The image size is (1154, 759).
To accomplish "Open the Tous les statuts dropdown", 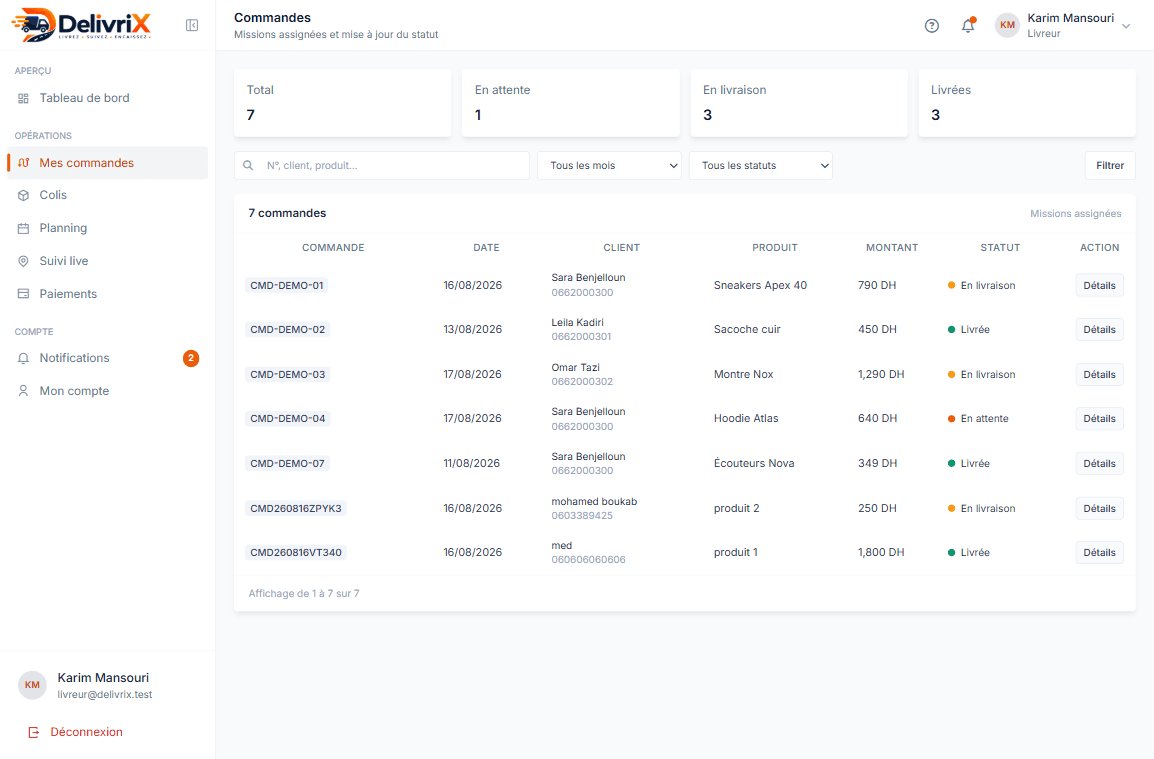I will tap(760, 166).
